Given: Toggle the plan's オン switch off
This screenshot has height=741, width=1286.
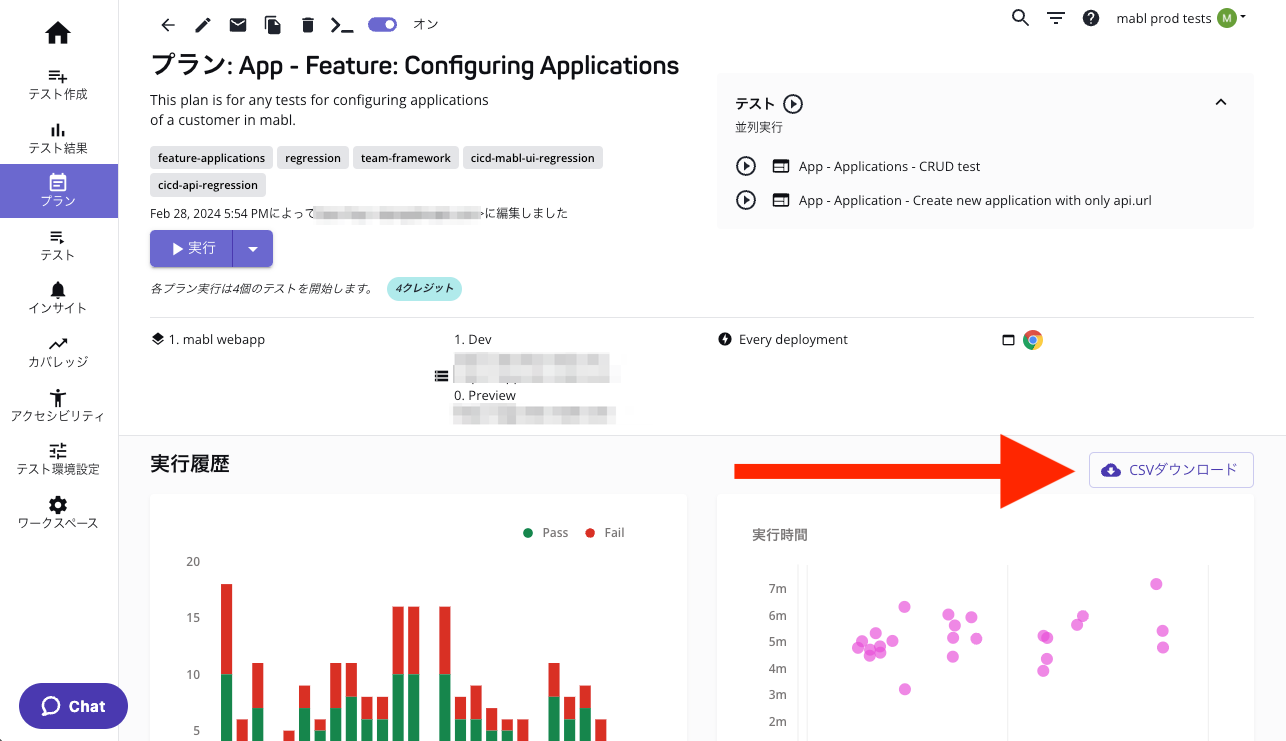Looking at the screenshot, I should 383,24.
